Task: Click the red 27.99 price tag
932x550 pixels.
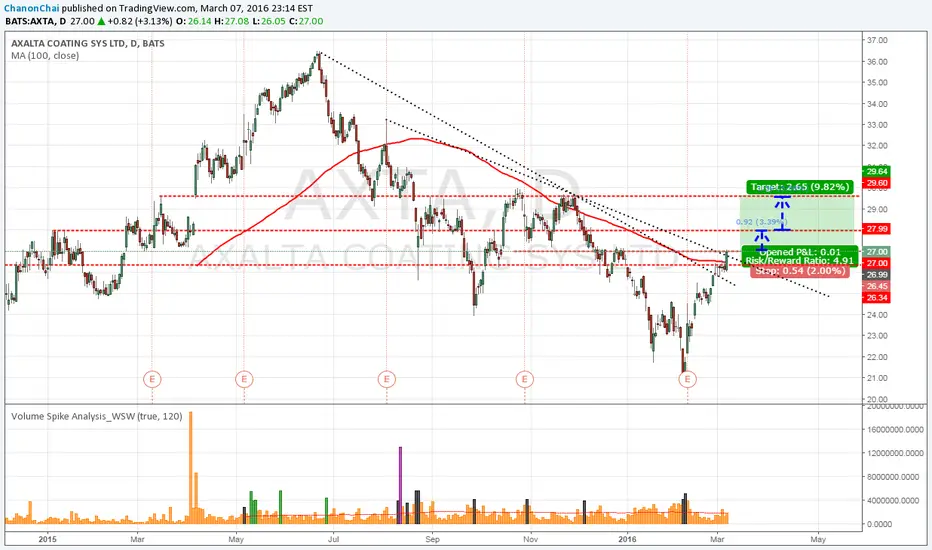Action: (x=876, y=229)
